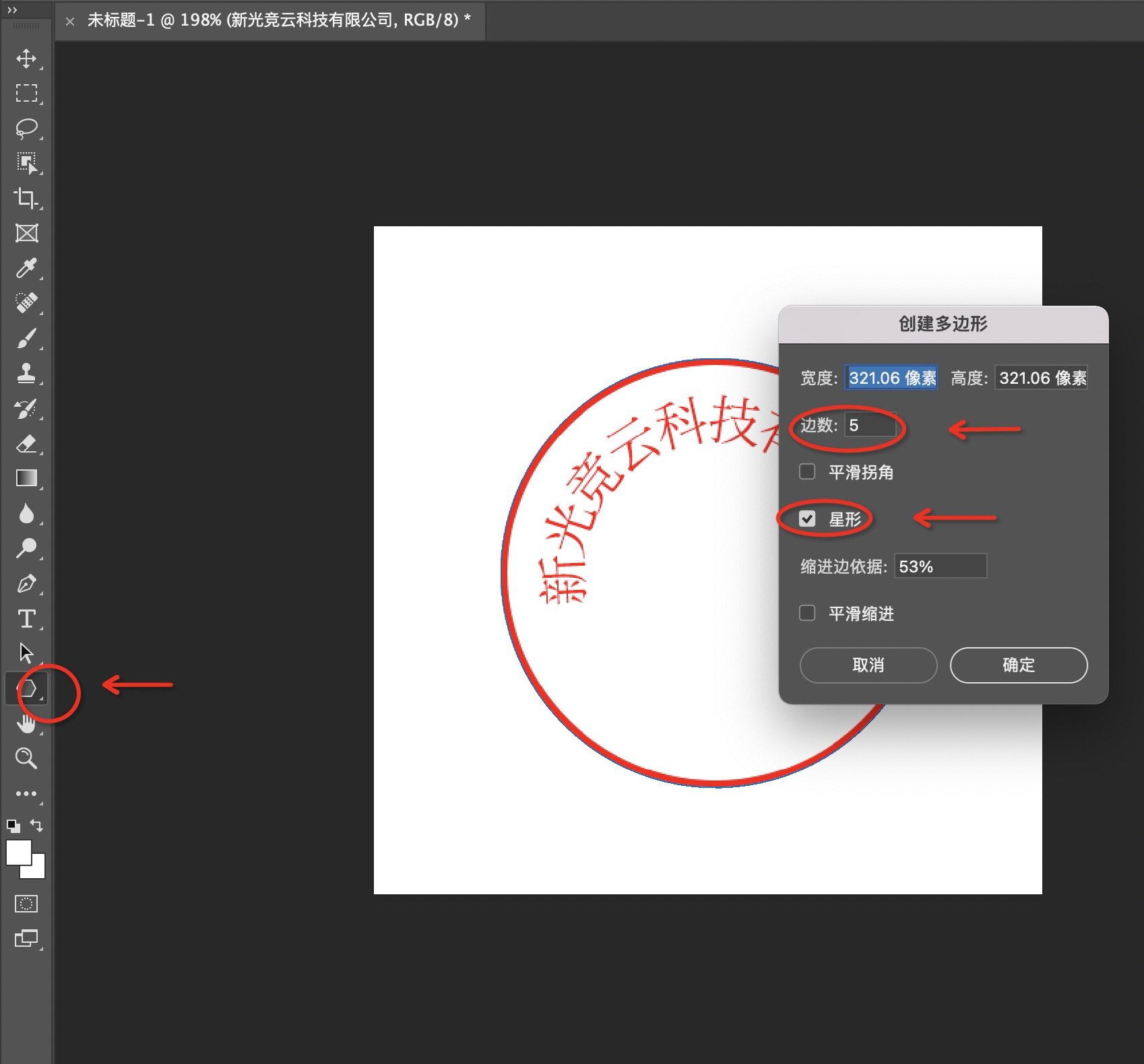Click the 宽度 input field
This screenshot has height=1064, width=1144.
coord(891,378)
